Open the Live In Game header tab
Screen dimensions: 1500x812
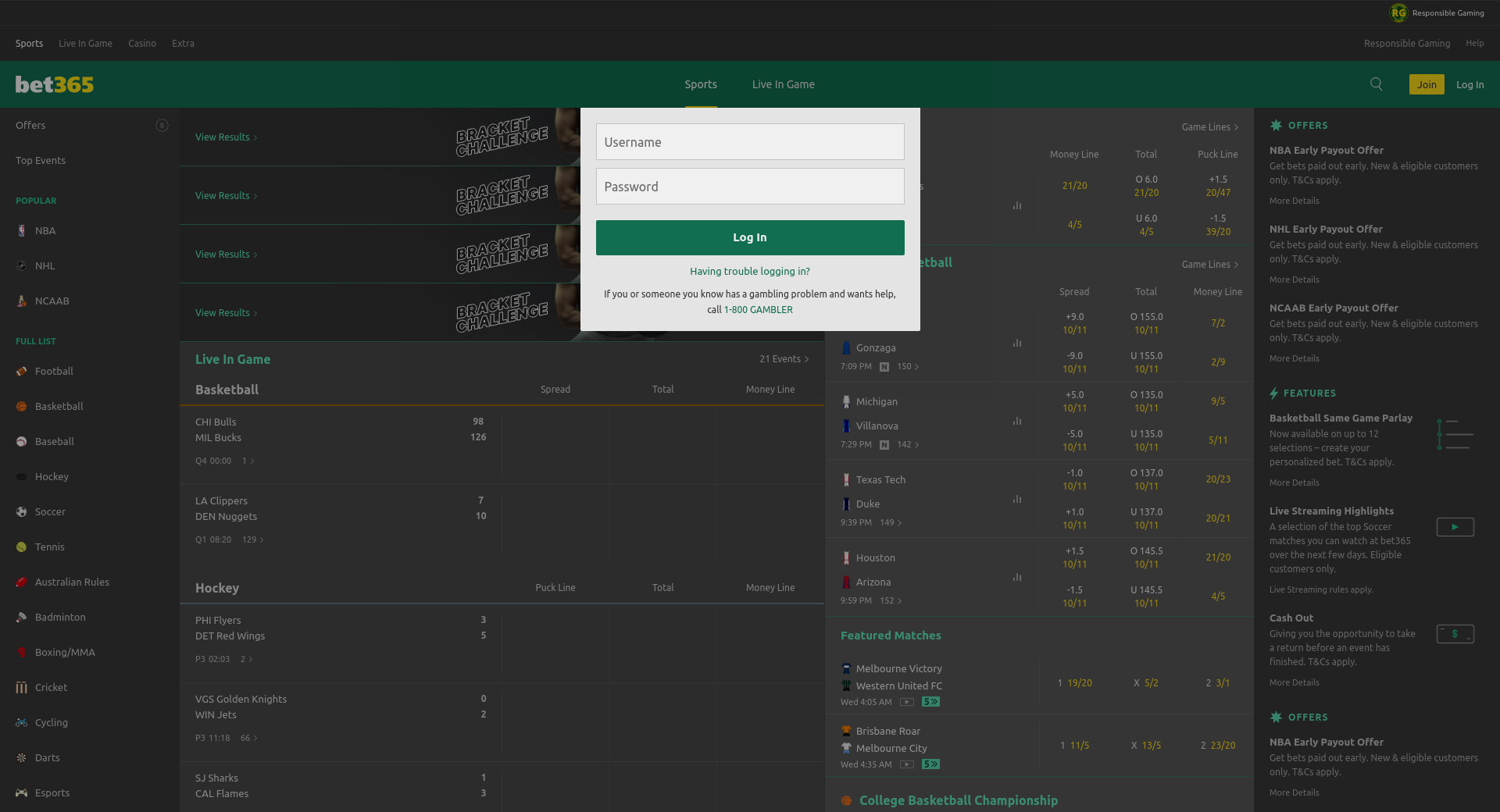pyautogui.click(x=783, y=84)
